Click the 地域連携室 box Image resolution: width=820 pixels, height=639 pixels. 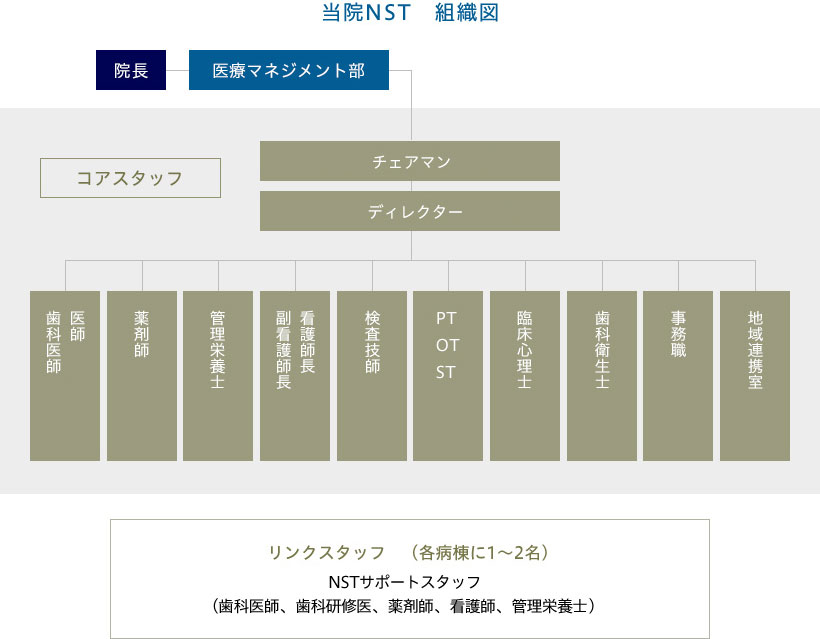(x=755, y=375)
